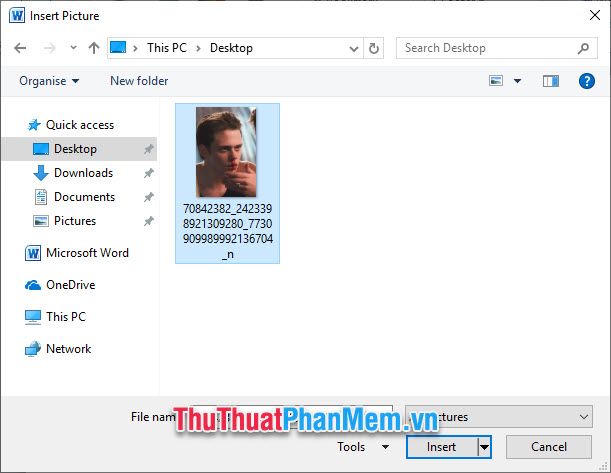Select This PC in sidebar

pos(66,317)
